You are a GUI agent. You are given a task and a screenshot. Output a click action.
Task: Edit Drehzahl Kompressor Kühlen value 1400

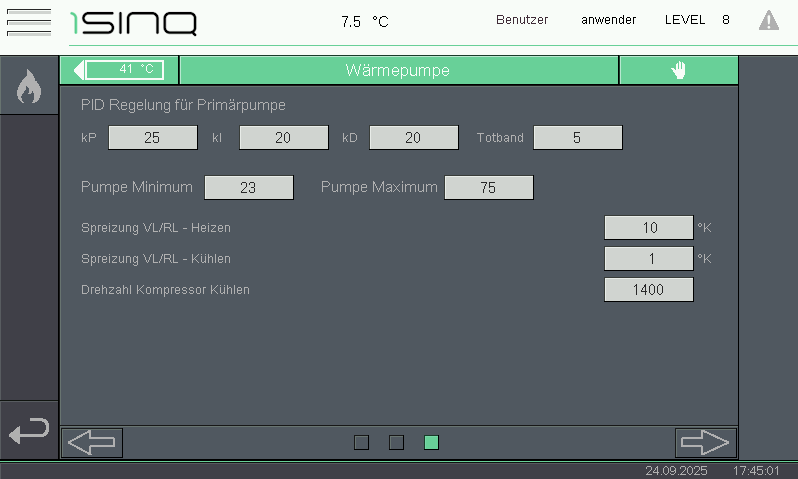point(648,290)
